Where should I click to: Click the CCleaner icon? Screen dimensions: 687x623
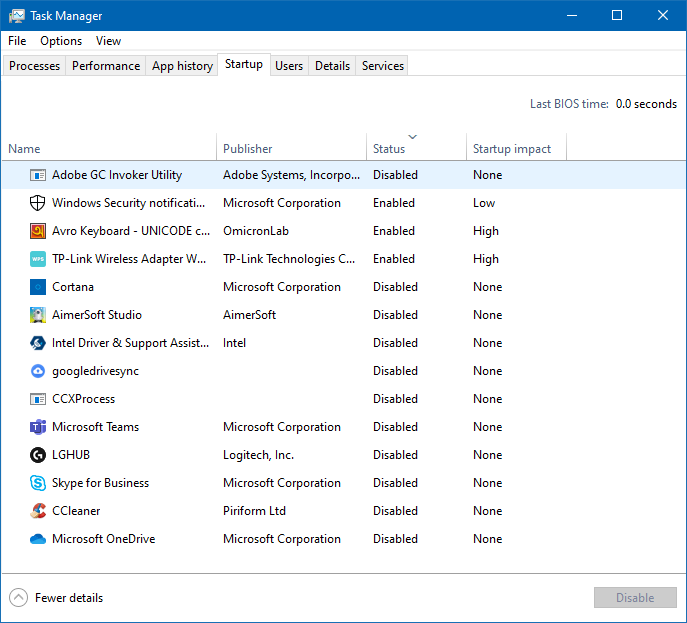[38, 511]
